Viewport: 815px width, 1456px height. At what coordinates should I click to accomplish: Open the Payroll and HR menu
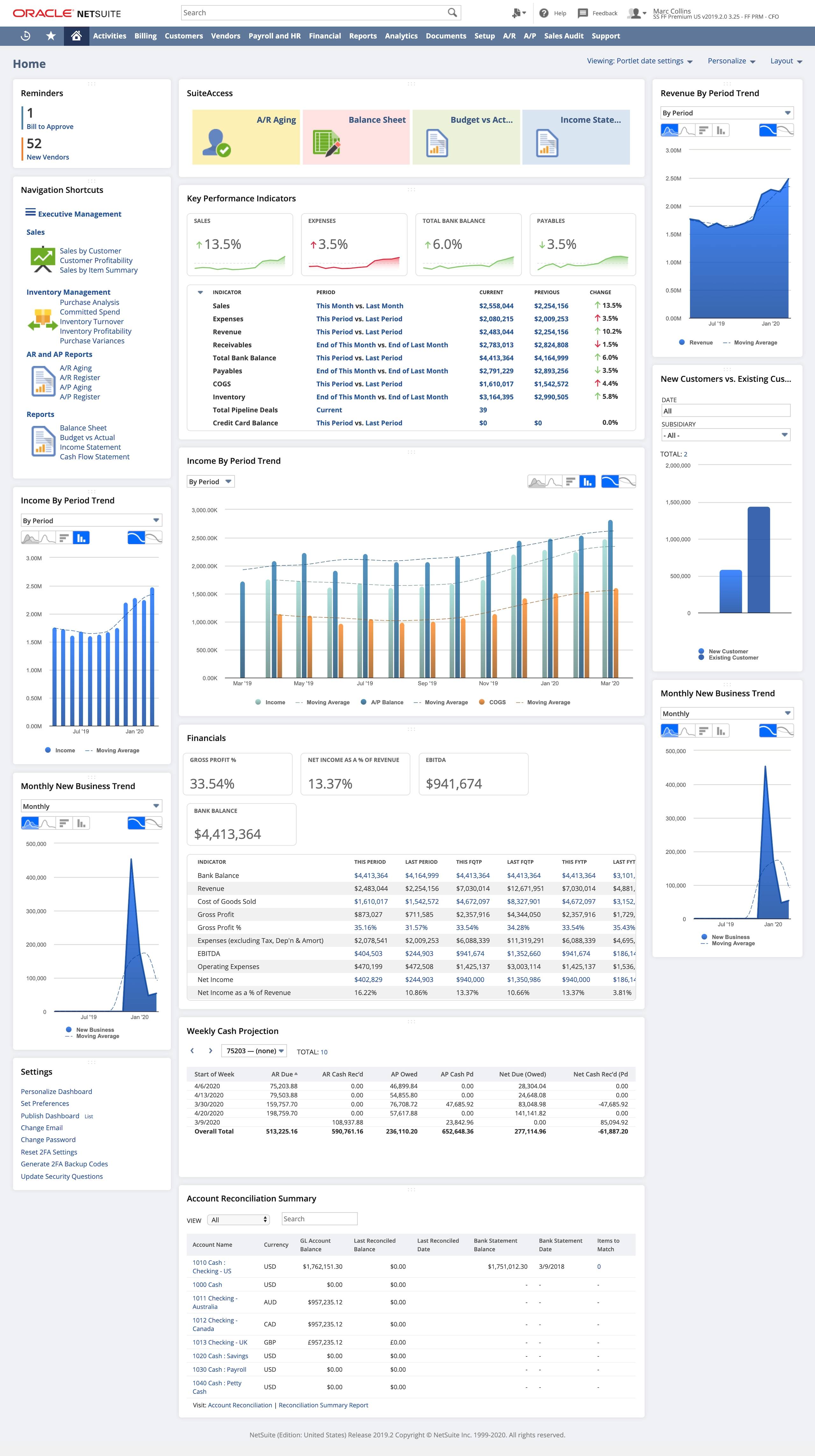(274, 36)
